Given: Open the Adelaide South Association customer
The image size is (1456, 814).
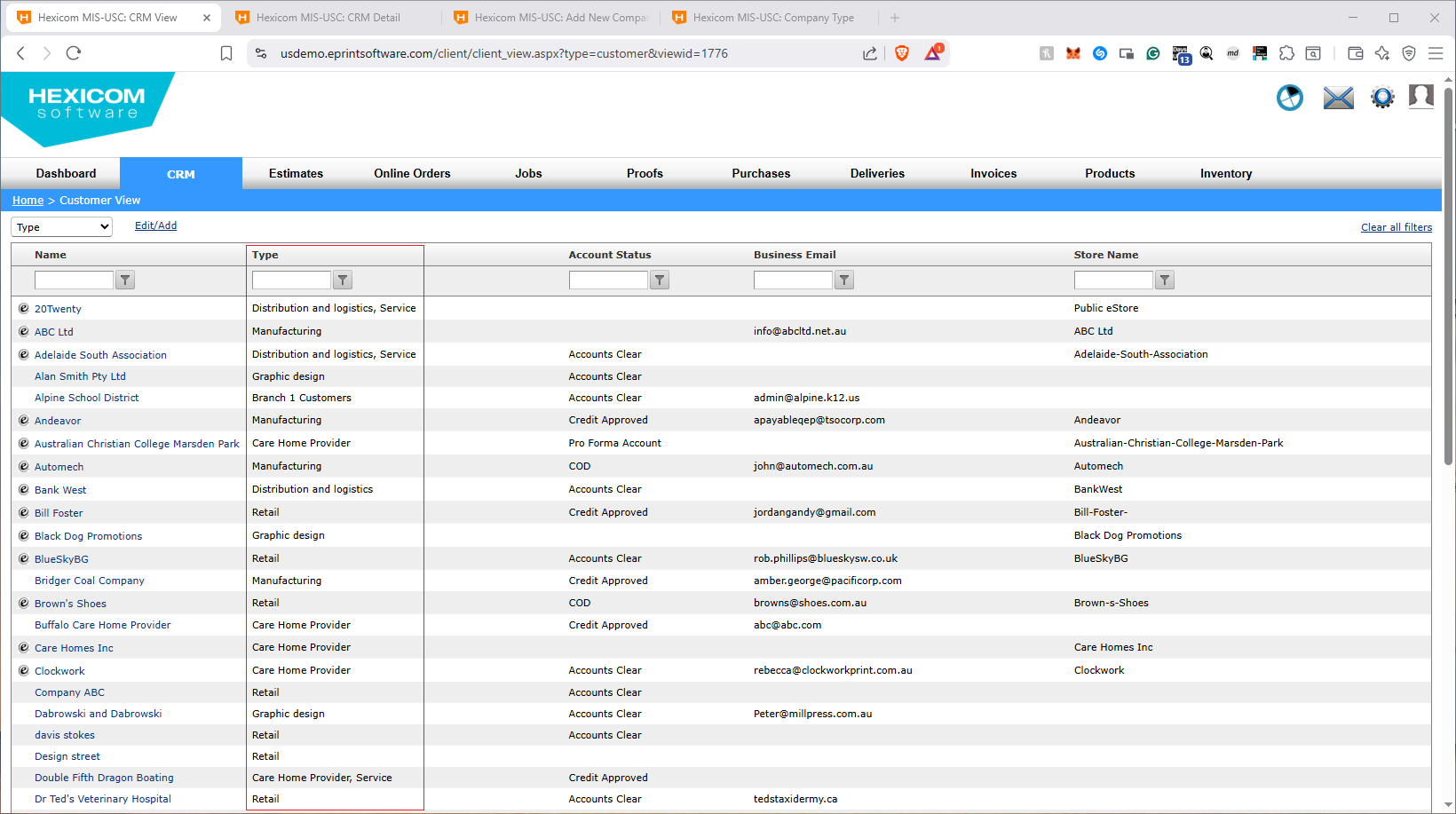Looking at the screenshot, I should tap(100, 355).
